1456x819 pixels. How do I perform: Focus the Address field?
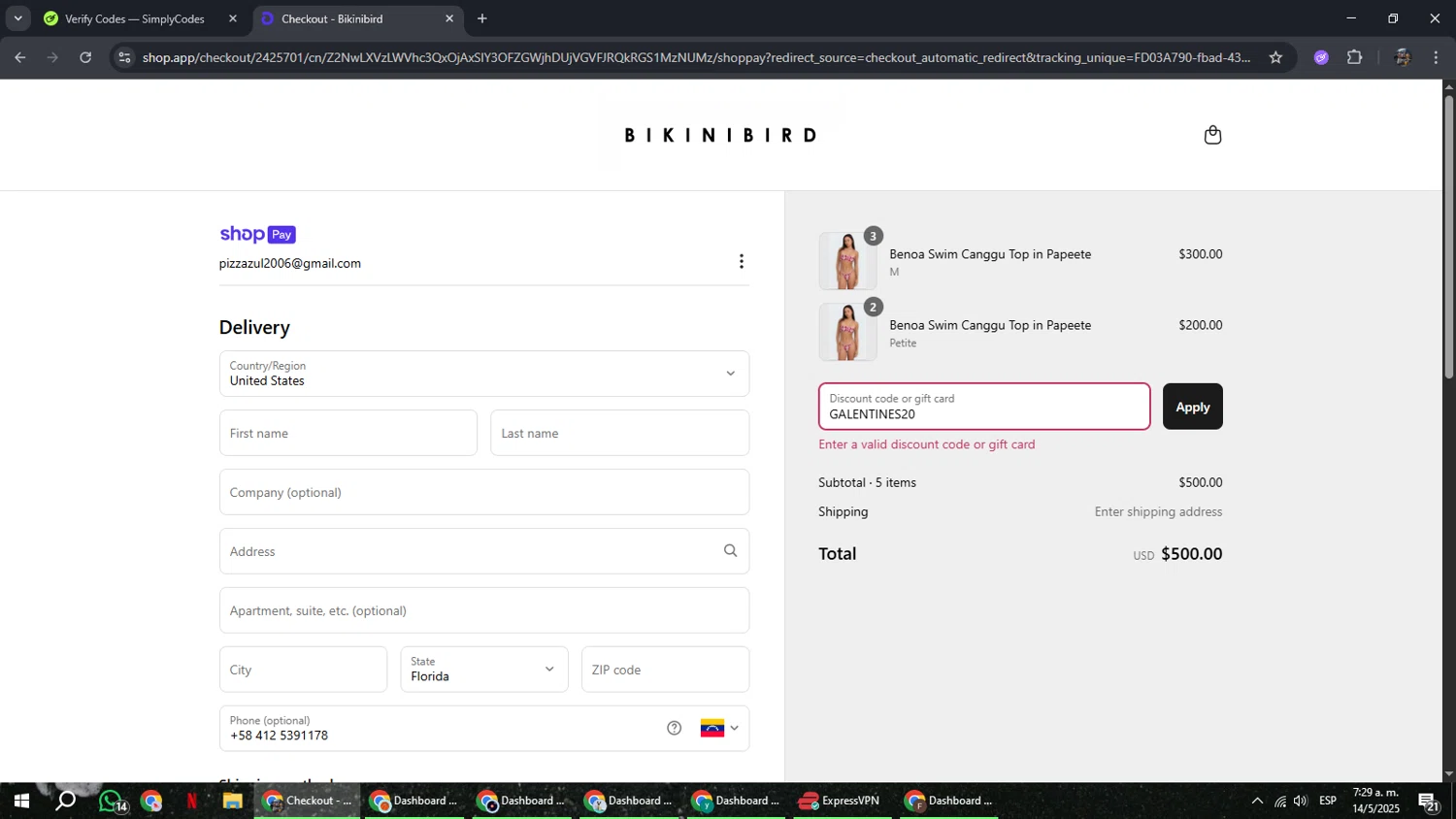tap(484, 551)
